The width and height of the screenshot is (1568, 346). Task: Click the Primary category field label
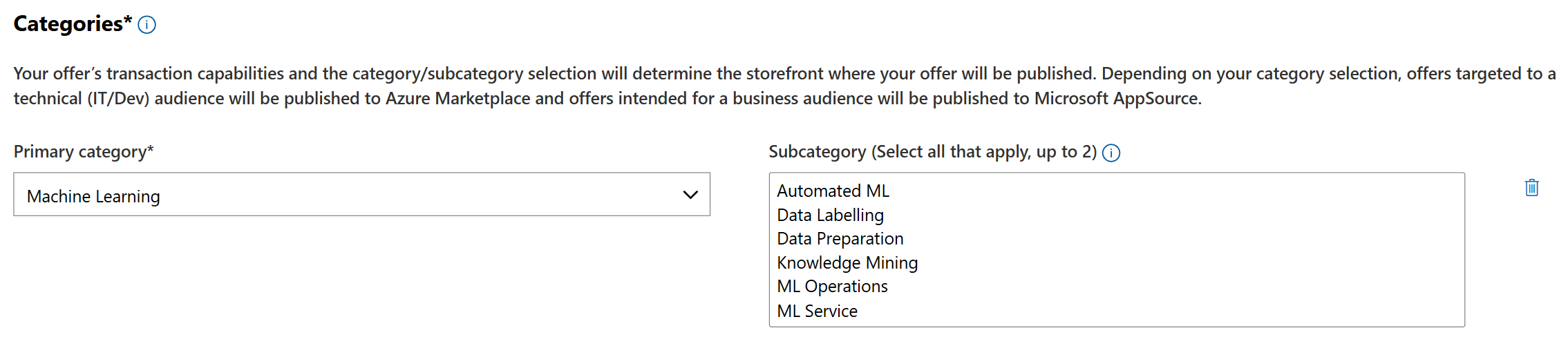pyautogui.click(x=84, y=152)
